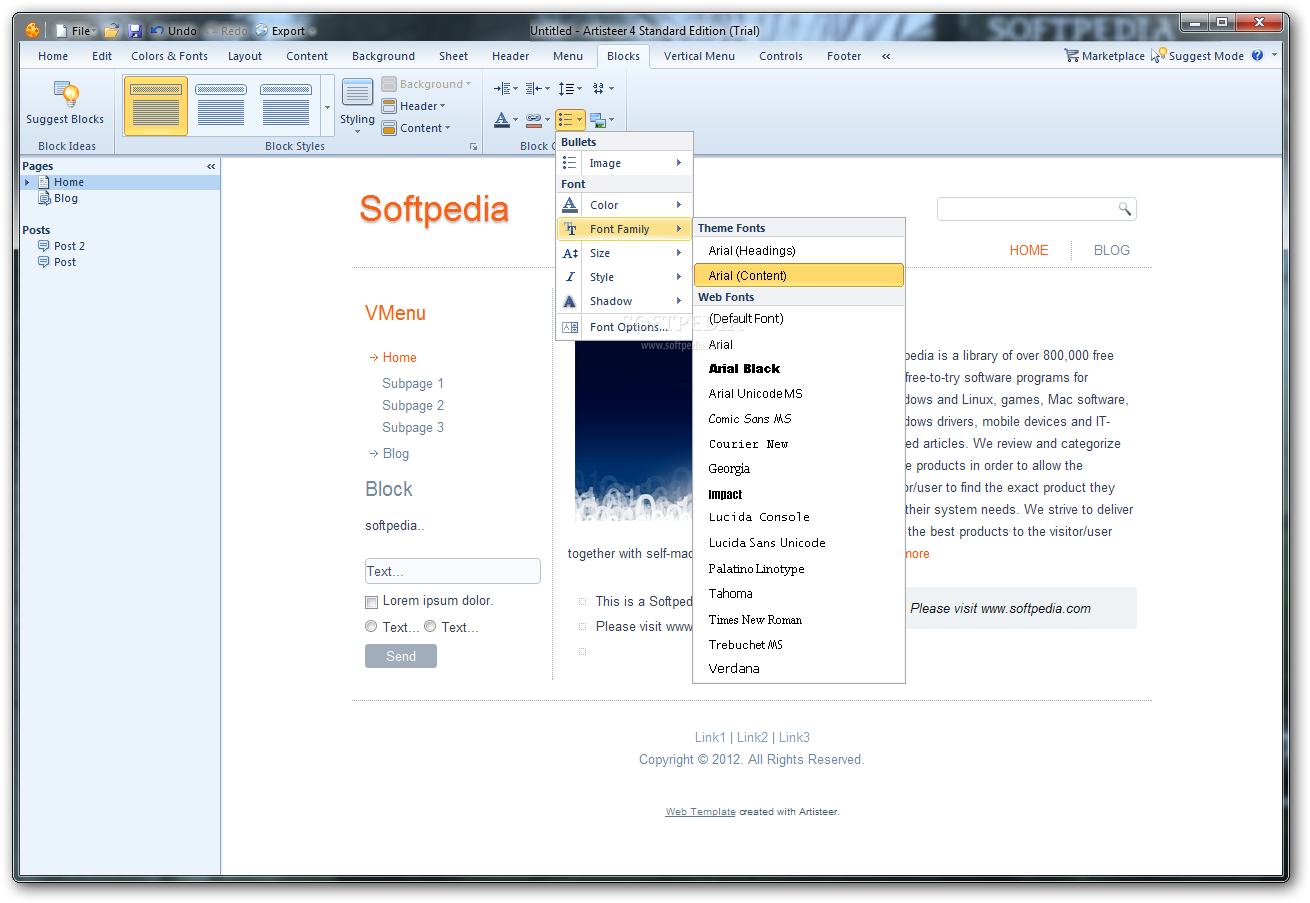Select the second block style thumbnail
The width and height of the screenshot is (1310, 903).
point(221,105)
